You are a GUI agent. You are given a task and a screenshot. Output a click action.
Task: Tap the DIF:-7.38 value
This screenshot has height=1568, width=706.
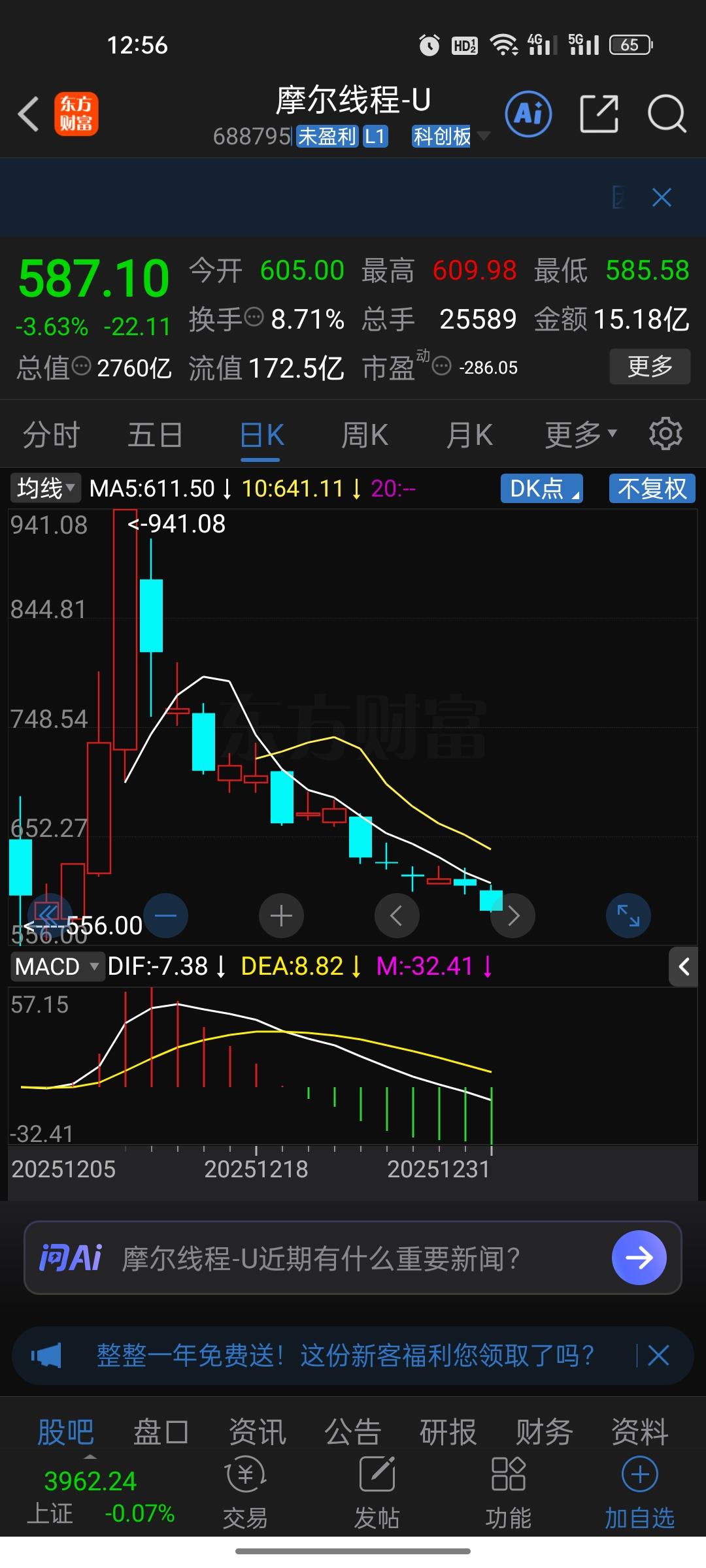click(x=167, y=966)
